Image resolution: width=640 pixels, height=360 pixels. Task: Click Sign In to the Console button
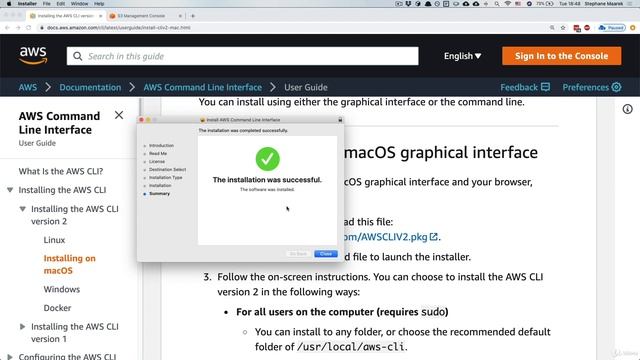click(562, 56)
